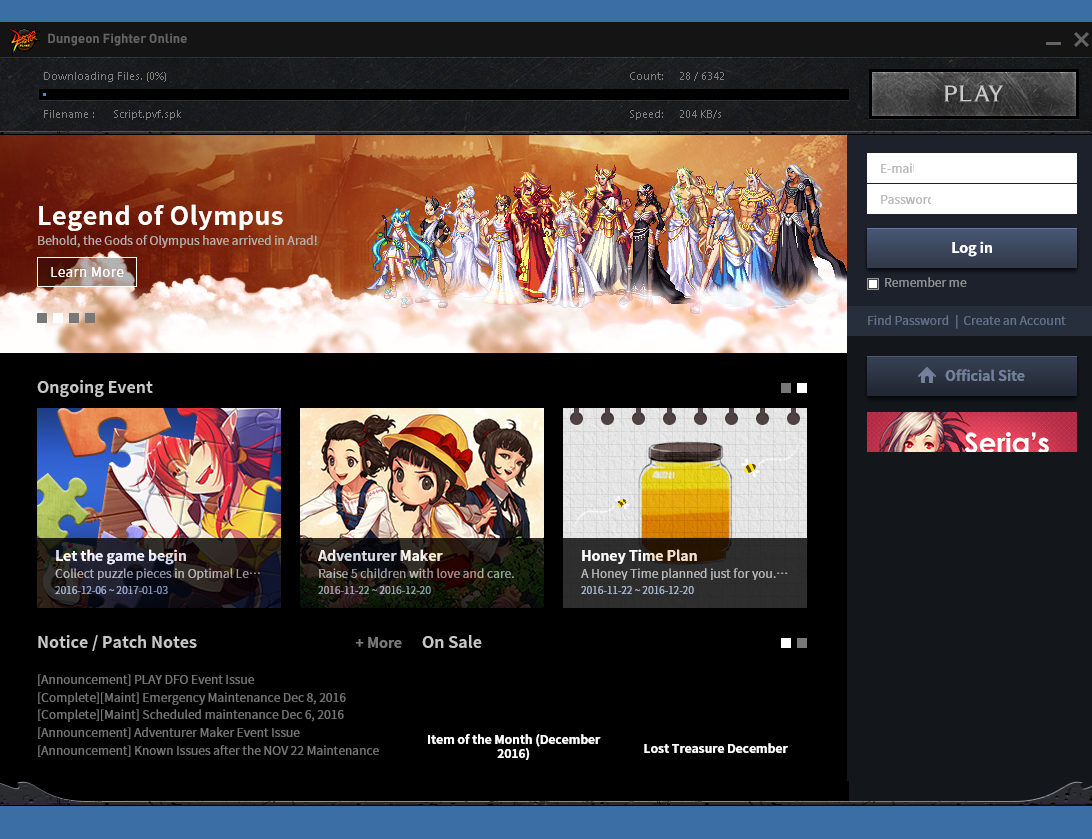Image resolution: width=1092 pixels, height=839 pixels.
Task: Select the first banner slide indicator
Action: point(42,318)
